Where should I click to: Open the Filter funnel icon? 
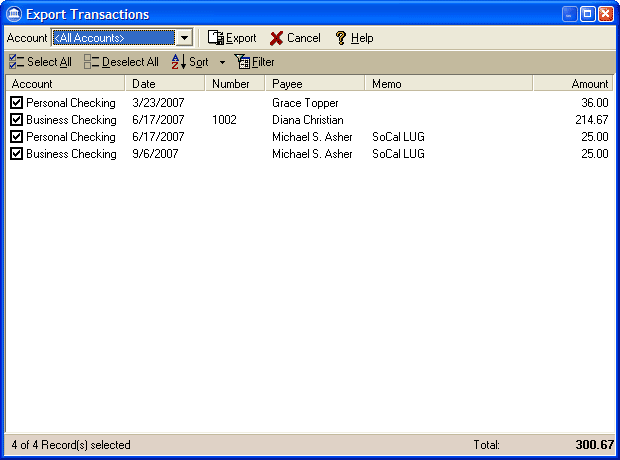(x=242, y=62)
